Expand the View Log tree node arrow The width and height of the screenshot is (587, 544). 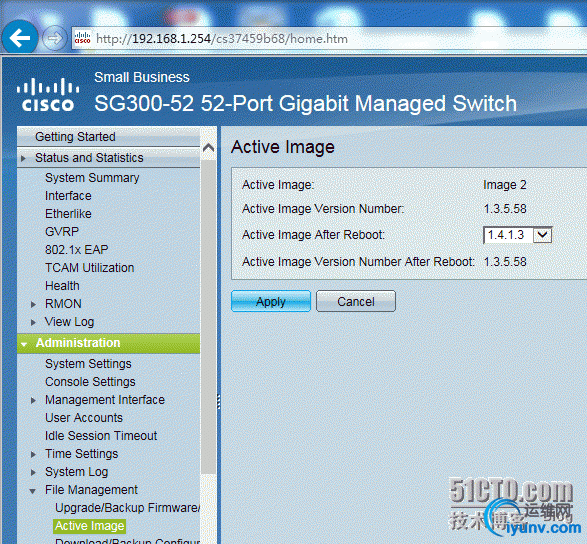point(33,322)
